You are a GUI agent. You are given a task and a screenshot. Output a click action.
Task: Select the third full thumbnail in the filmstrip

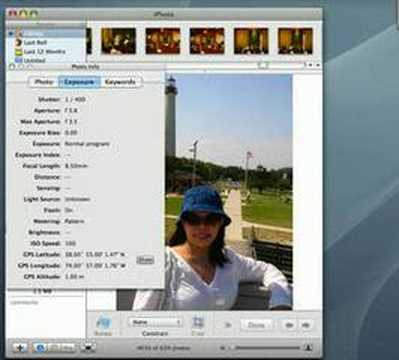[207, 41]
